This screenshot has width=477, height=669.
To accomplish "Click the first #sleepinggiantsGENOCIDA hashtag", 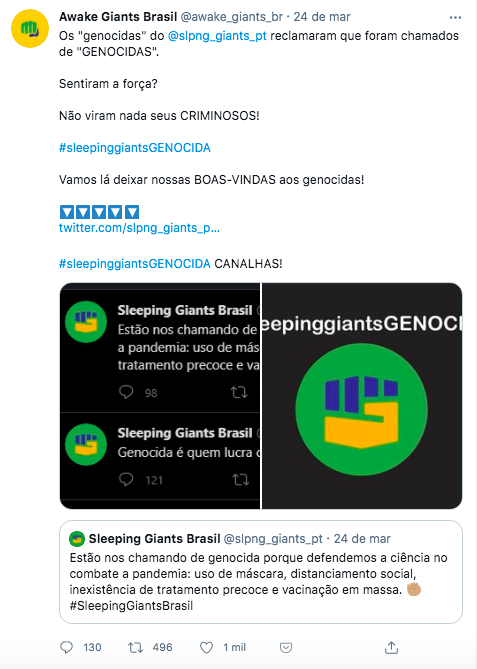I will [x=135, y=148].
